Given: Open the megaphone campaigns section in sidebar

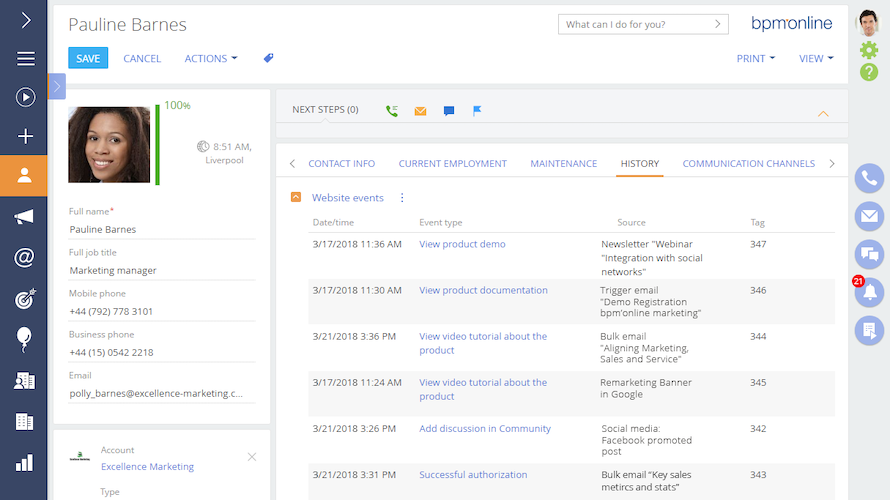Looking at the screenshot, I should 25,217.
